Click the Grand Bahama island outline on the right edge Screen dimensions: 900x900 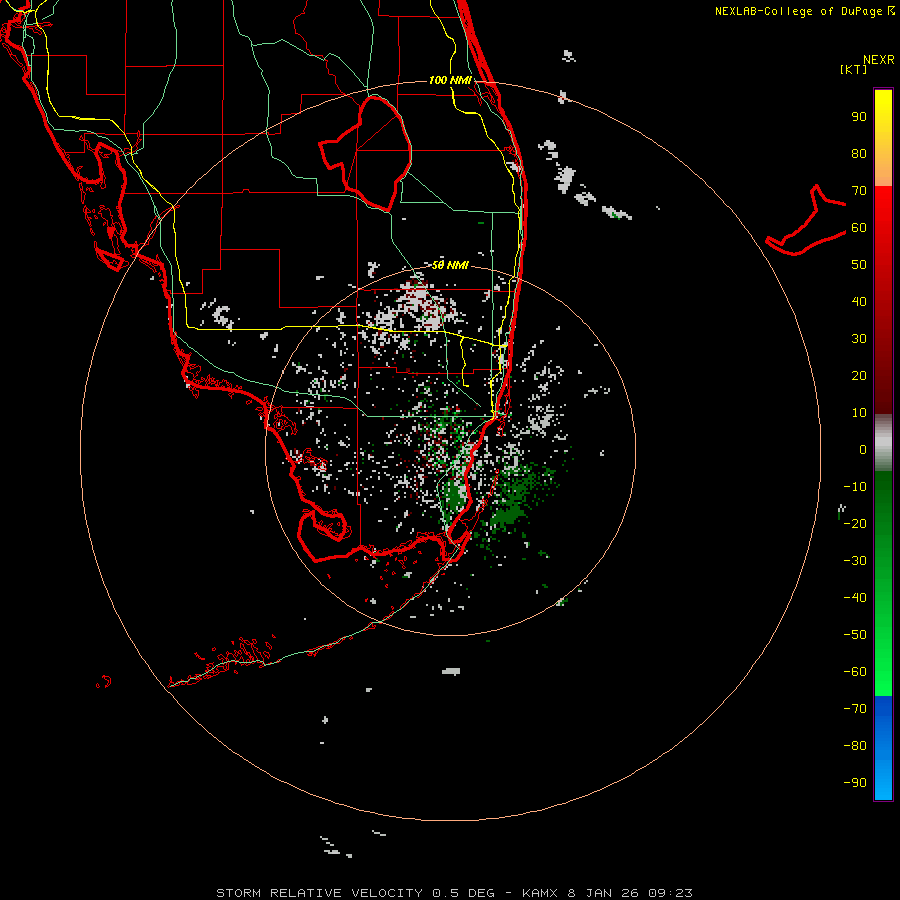(806, 220)
